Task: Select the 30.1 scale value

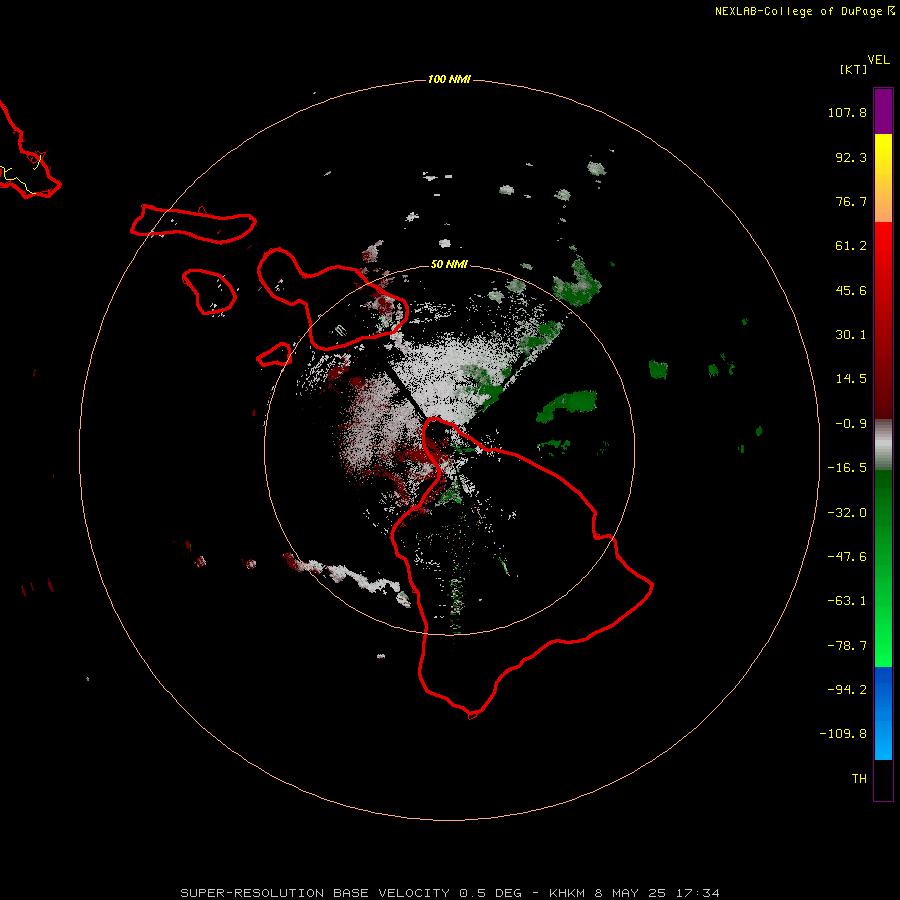Action: [x=851, y=335]
